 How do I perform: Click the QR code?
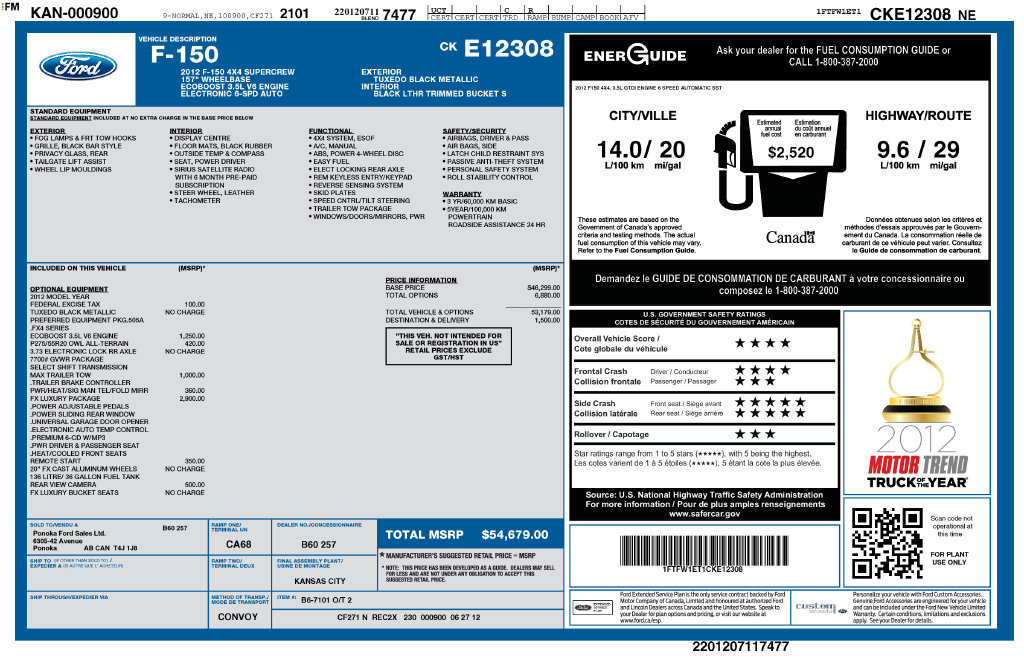tap(887, 543)
